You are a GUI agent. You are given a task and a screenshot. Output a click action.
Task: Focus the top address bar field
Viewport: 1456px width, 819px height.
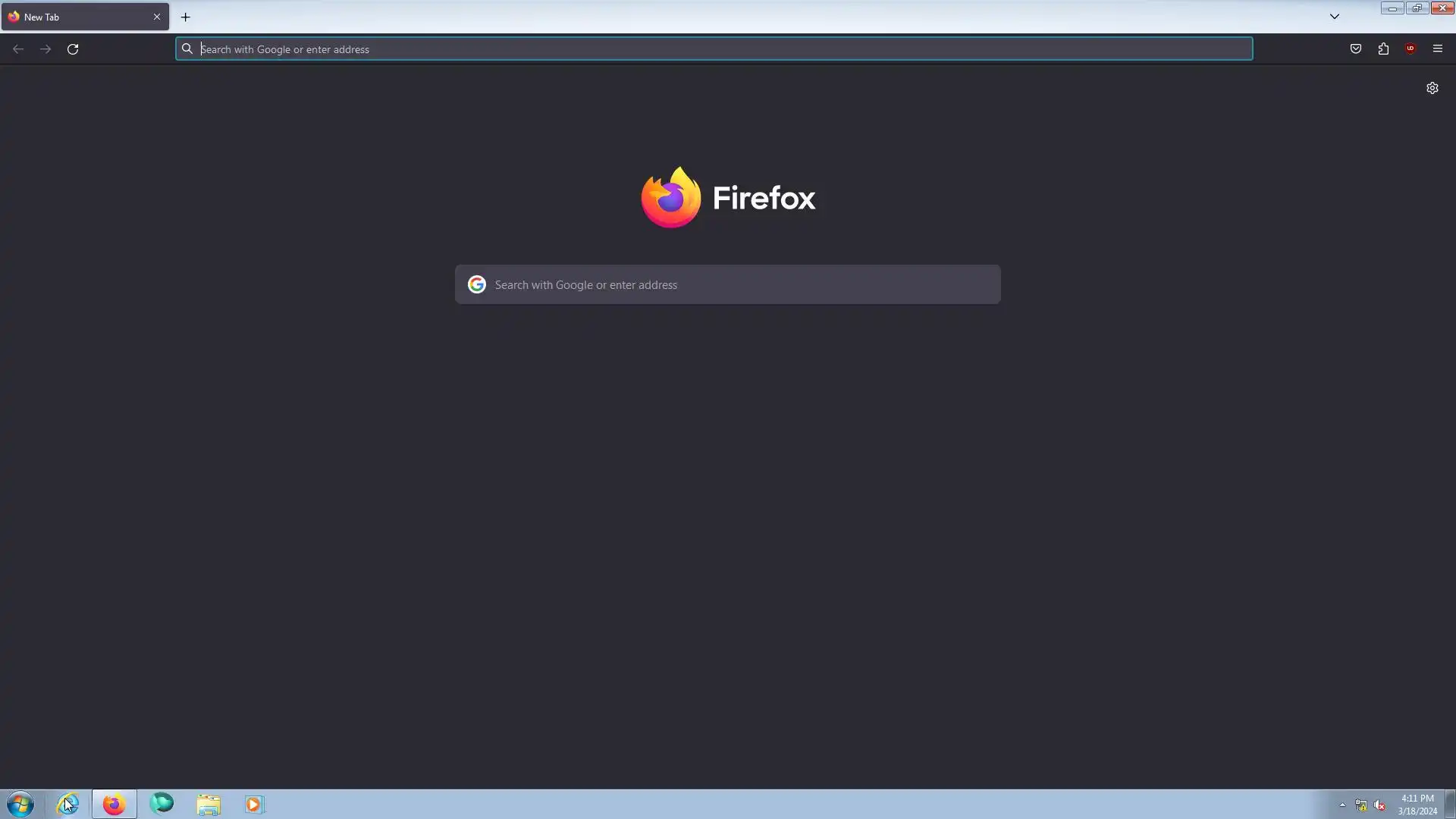coord(713,49)
